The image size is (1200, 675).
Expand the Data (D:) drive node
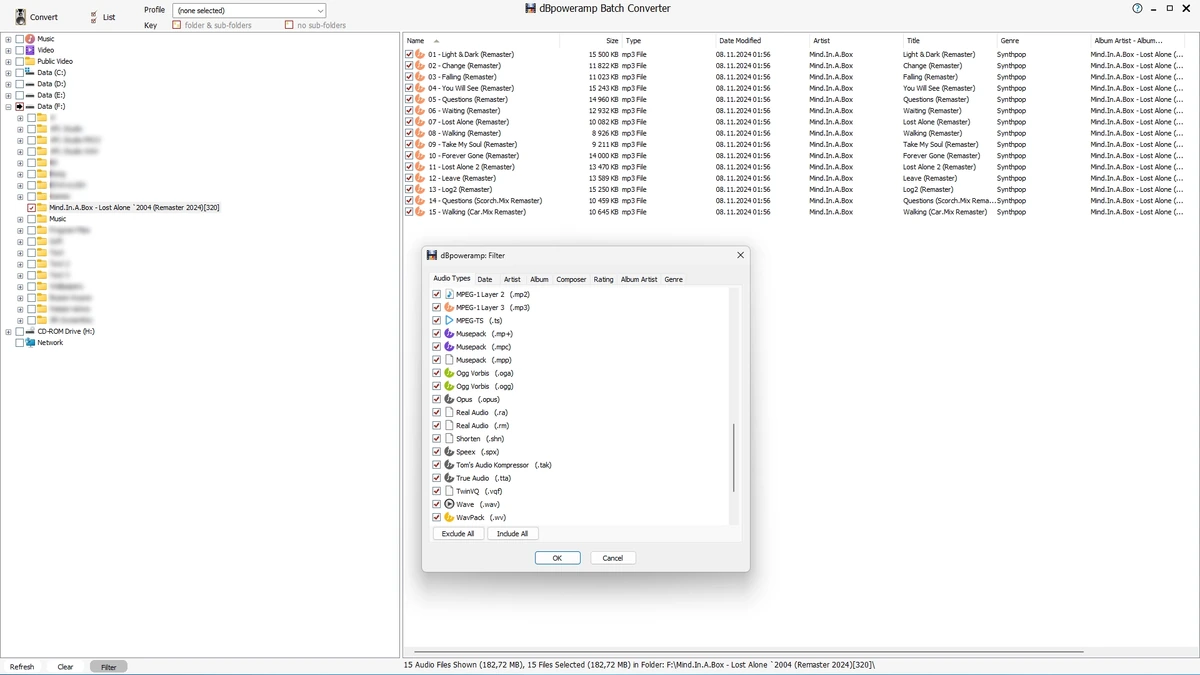coord(8,84)
